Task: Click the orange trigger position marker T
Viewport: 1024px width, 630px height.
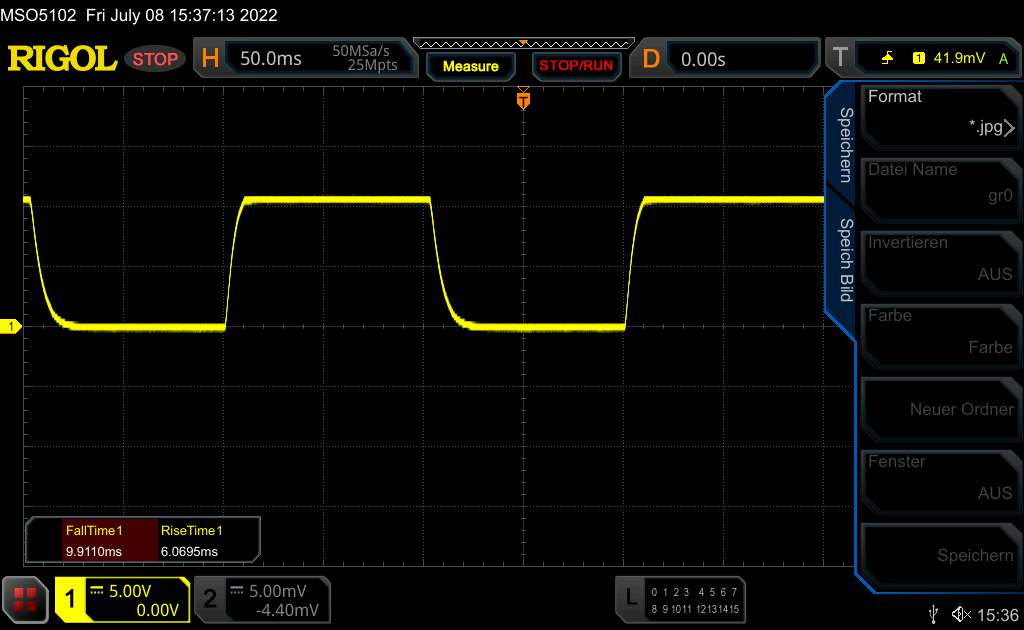Action: 523,101
